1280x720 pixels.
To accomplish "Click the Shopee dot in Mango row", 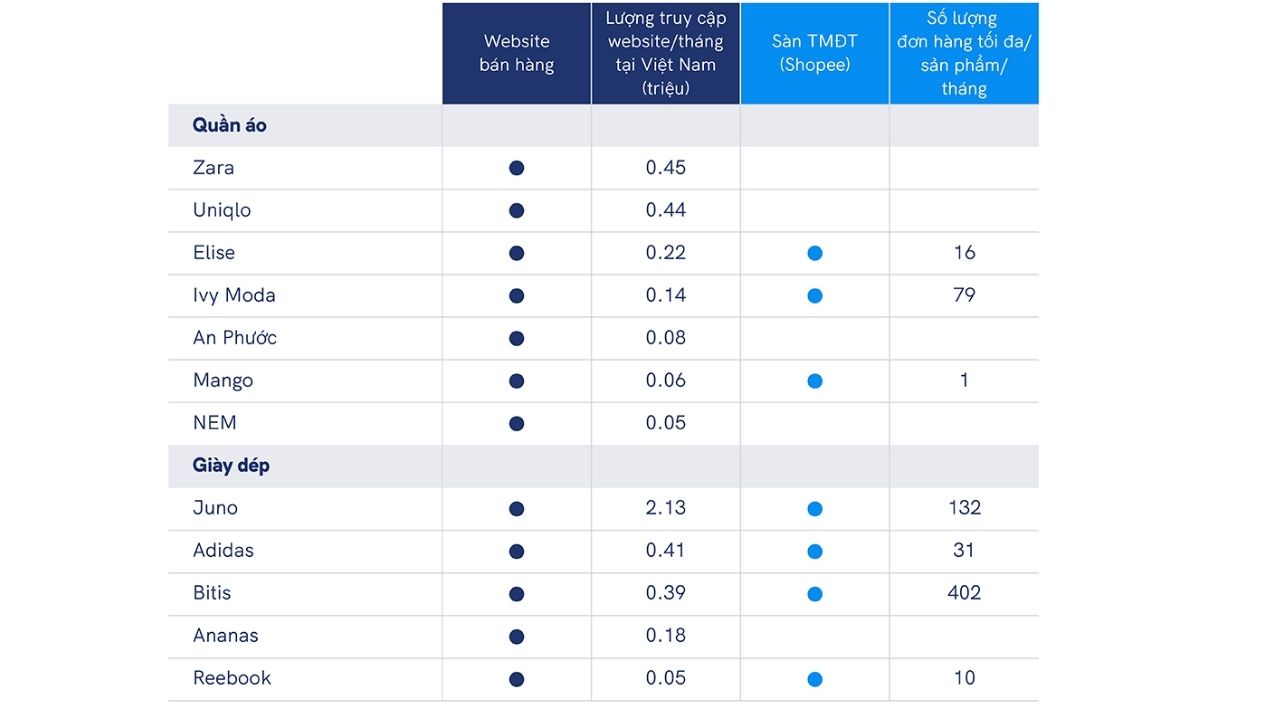I will 815,381.
